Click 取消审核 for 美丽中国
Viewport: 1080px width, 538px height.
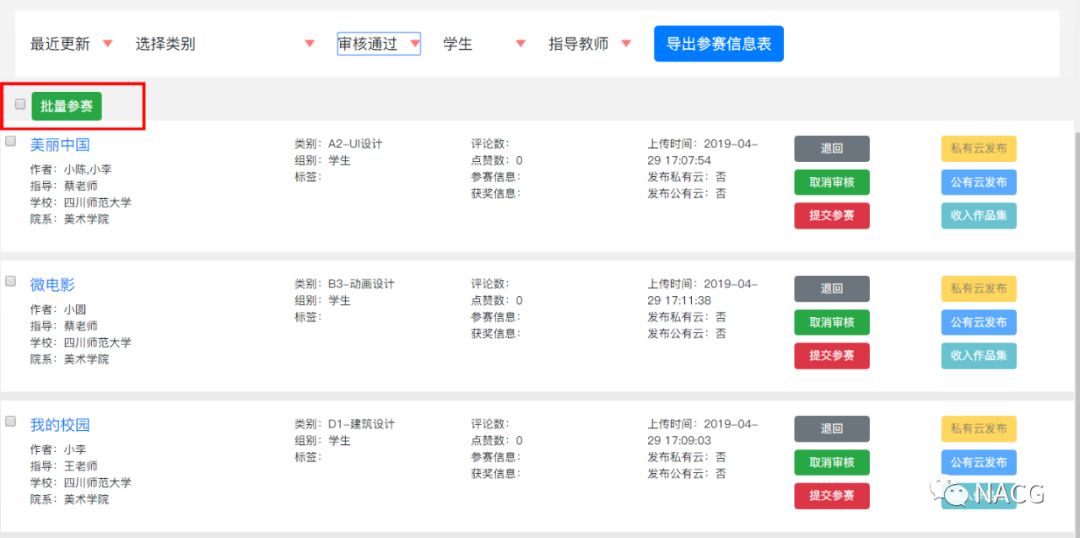tap(832, 183)
